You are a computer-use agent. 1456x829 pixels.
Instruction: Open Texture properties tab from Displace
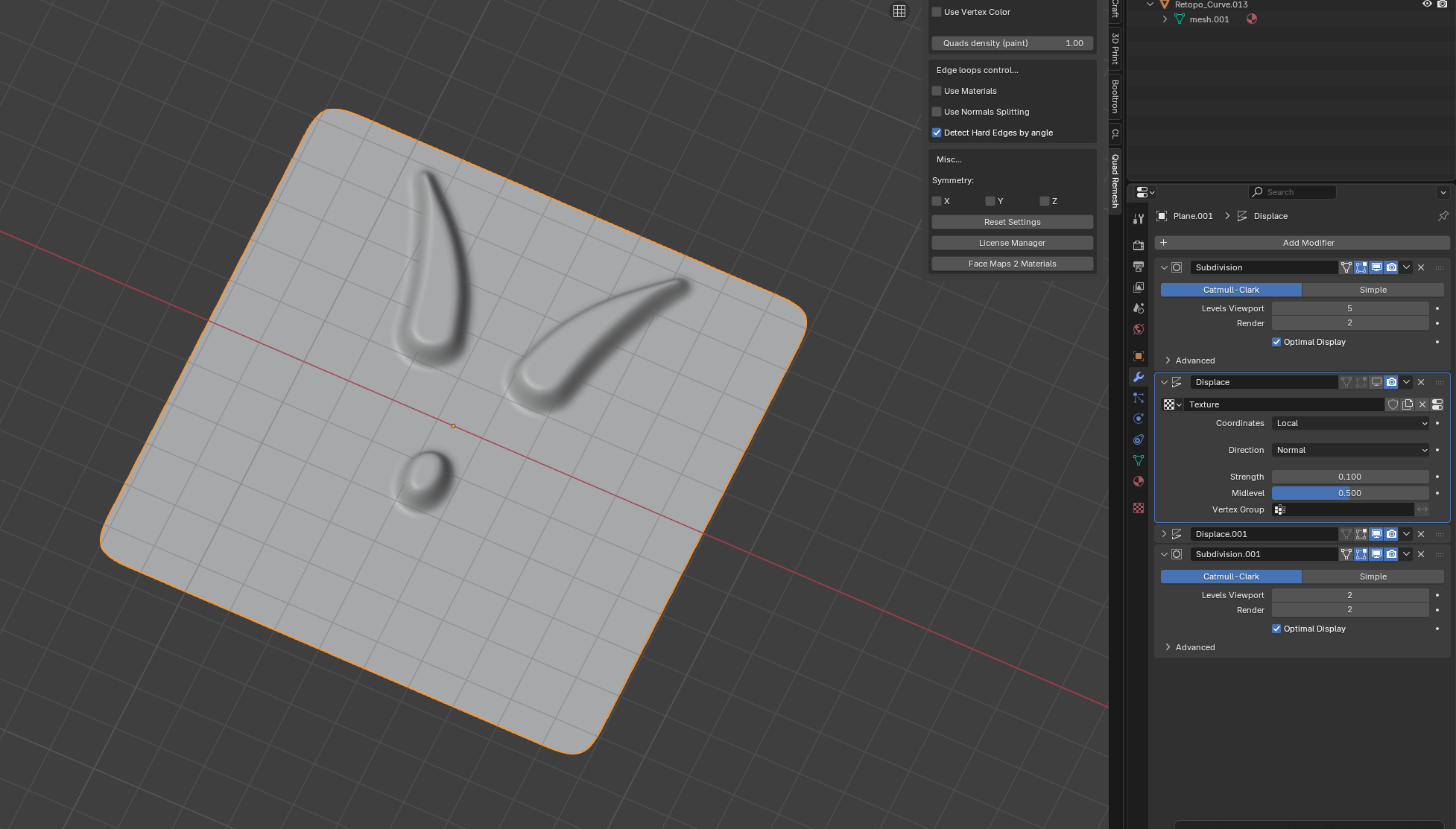coord(1437,404)
